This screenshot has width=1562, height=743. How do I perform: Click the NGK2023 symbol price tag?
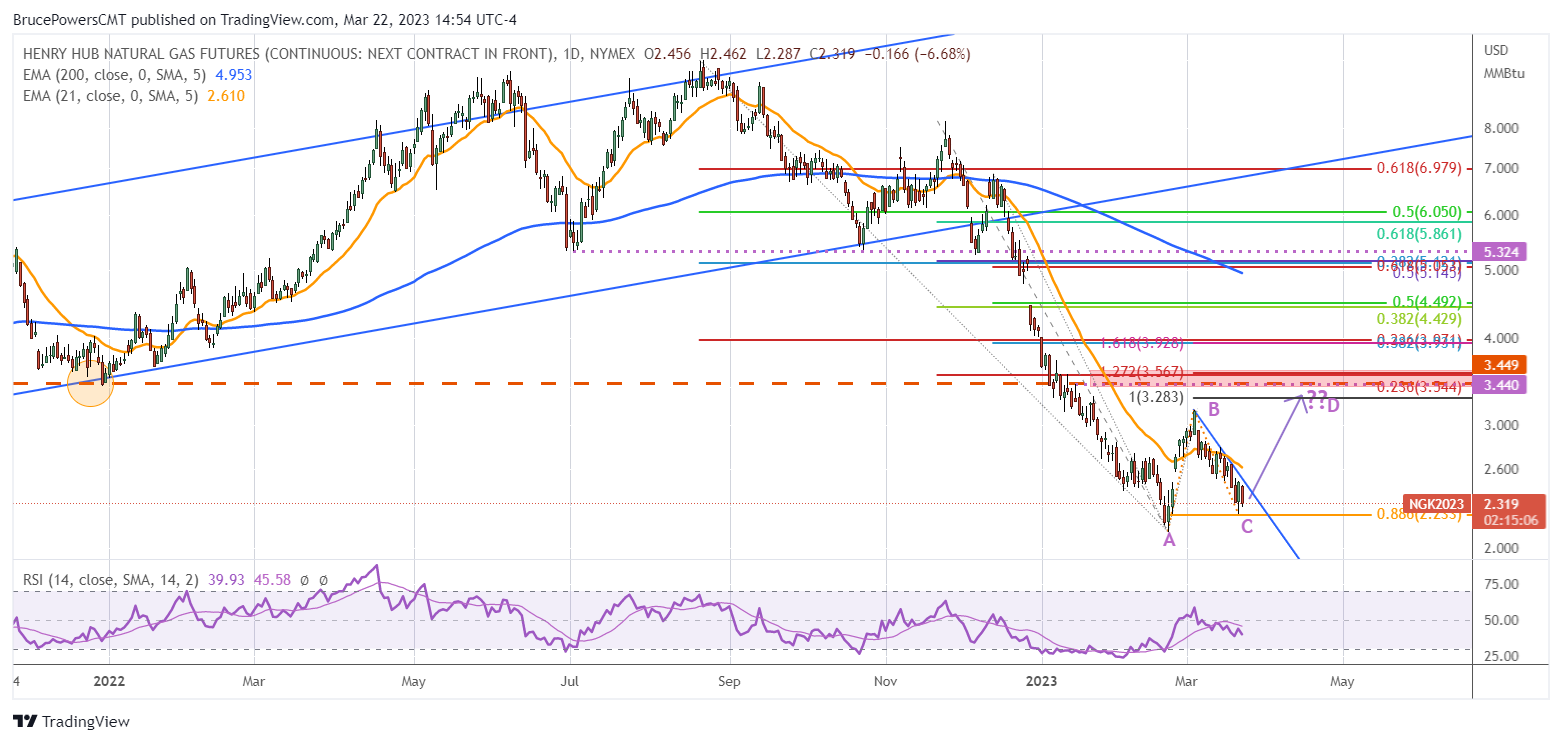tap(1437, 504)
